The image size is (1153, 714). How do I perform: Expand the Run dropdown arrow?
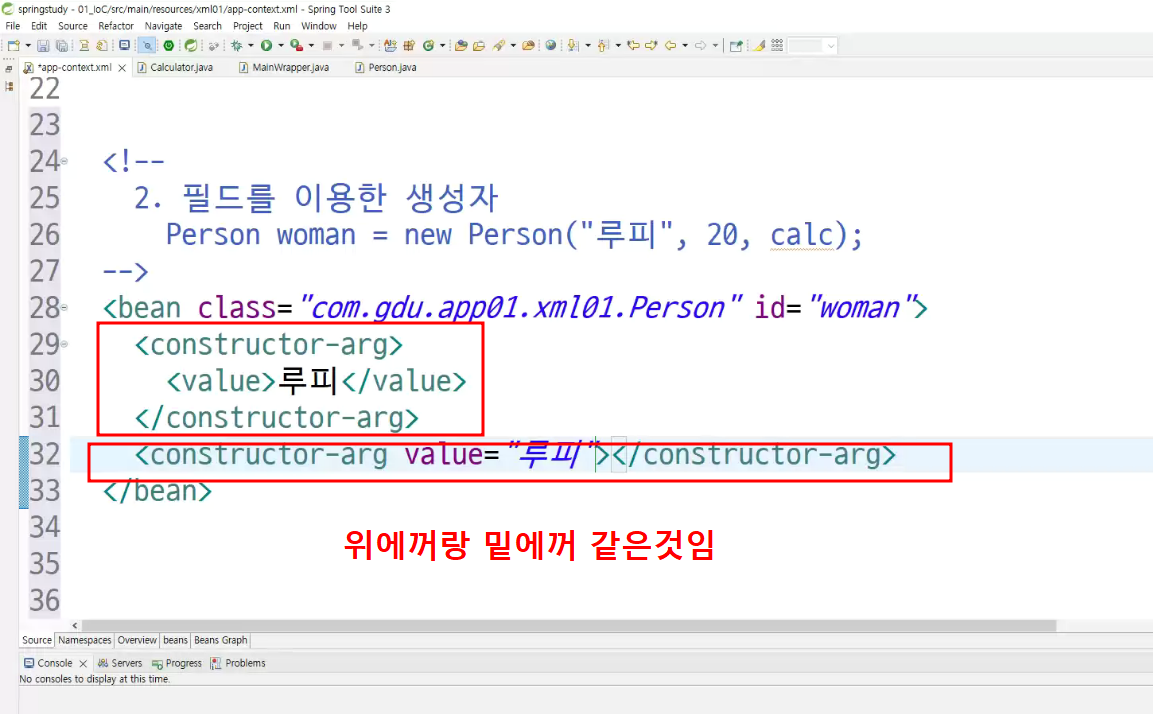(x=281, y=46)
